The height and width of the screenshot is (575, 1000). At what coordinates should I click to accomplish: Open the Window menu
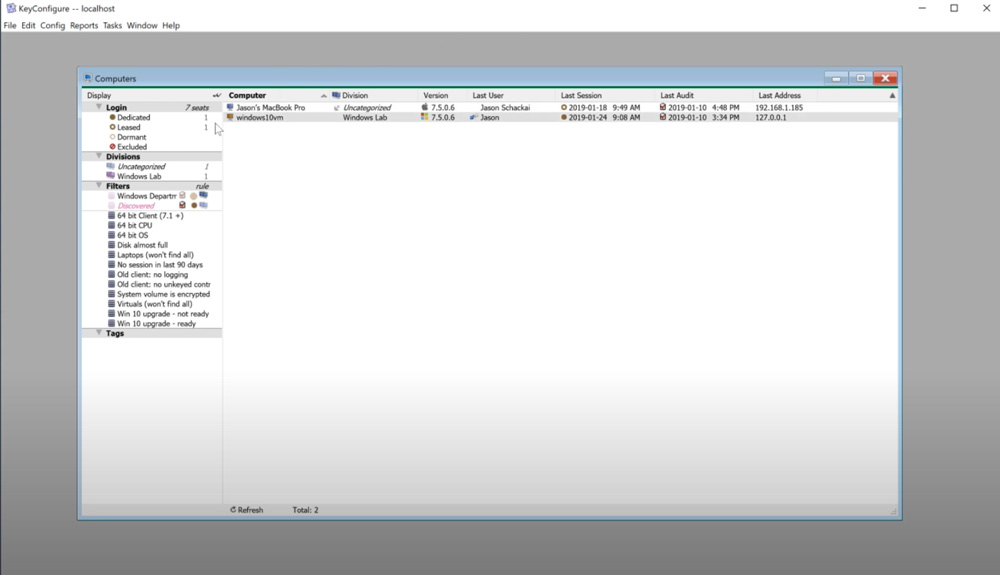[x=142, y=25]
